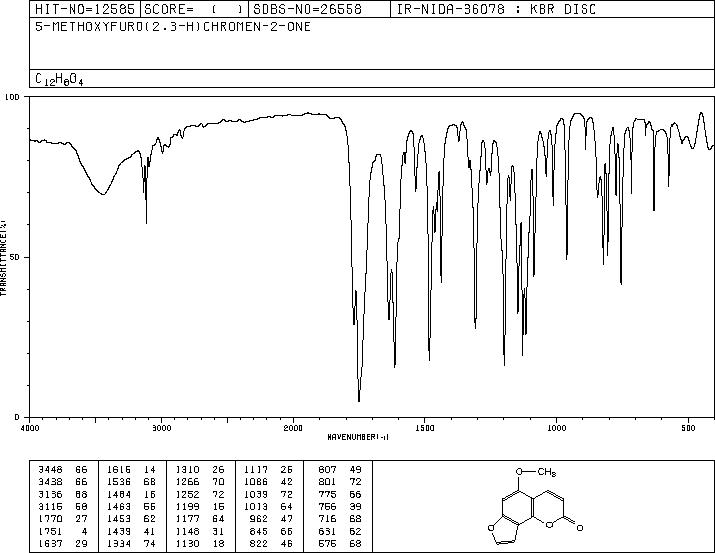Image resolution: width=715 pixels, height=553 pixels.
Task: Click the 1000 tick label on the wavenumber axis
Action: [556, 428]
